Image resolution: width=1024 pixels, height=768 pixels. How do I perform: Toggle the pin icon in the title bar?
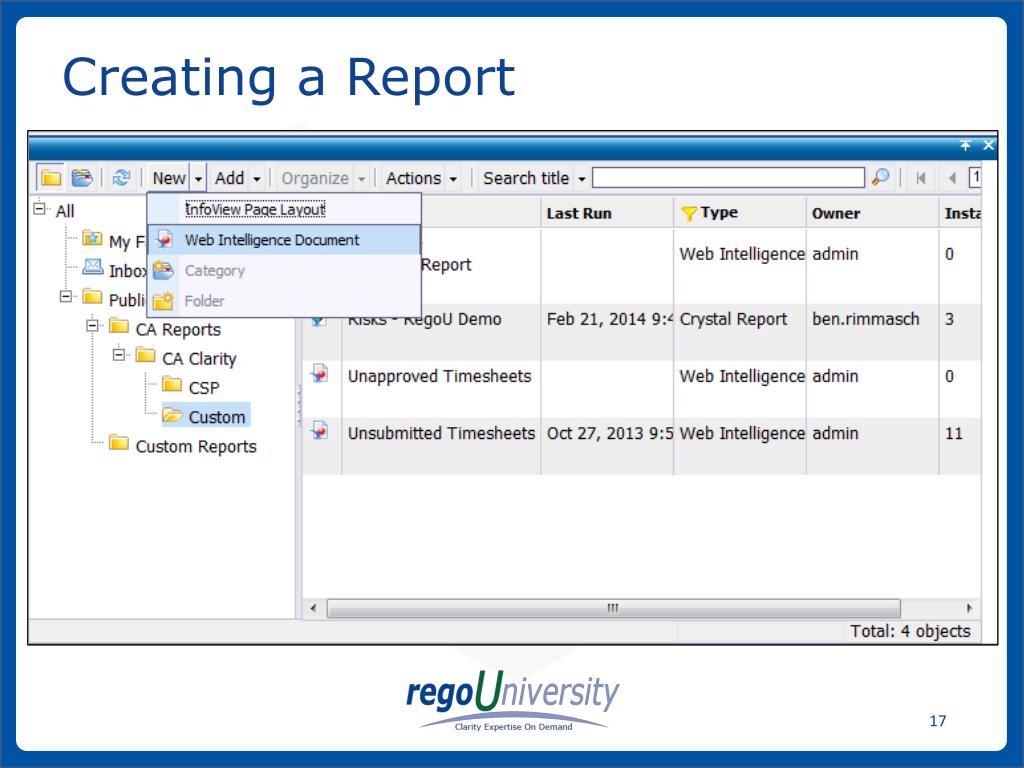964,145
